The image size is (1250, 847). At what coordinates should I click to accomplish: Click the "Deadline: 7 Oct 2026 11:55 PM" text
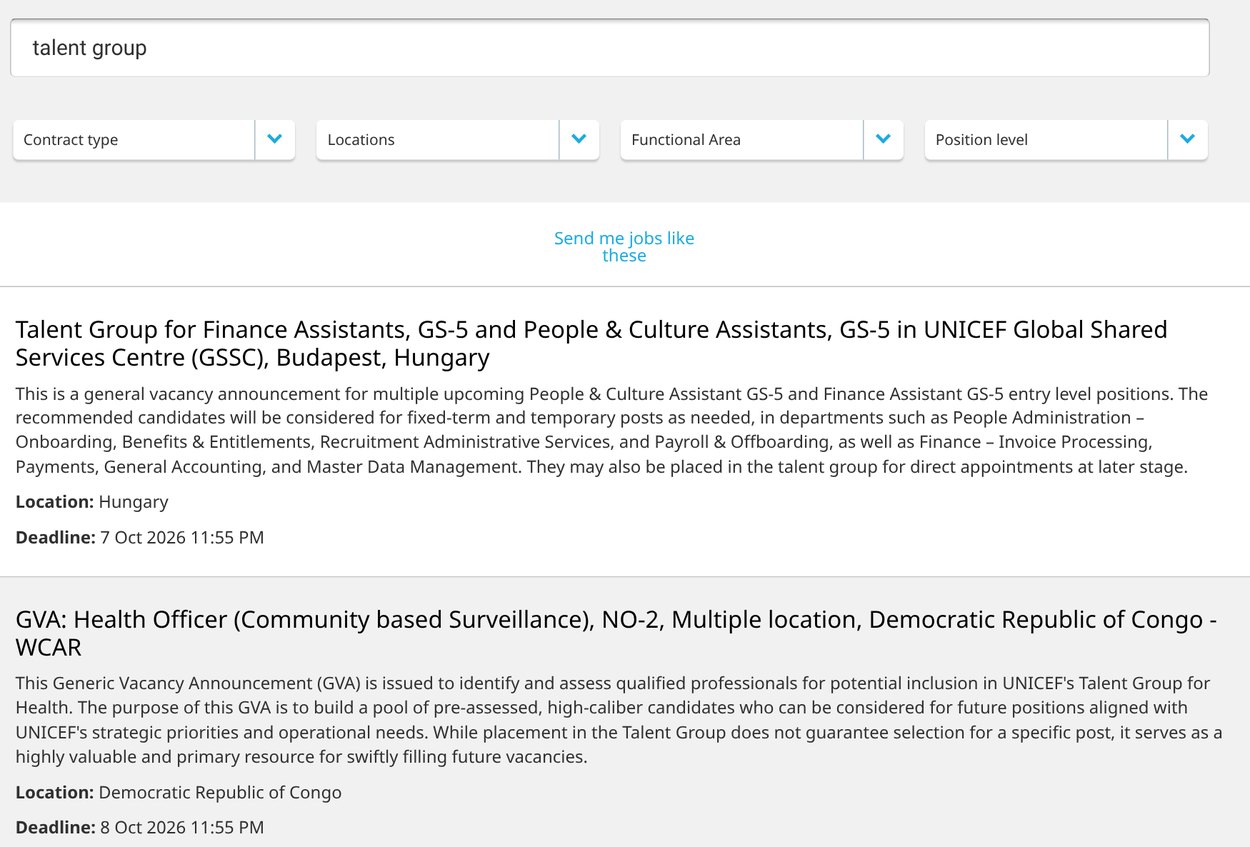(140, 538)
